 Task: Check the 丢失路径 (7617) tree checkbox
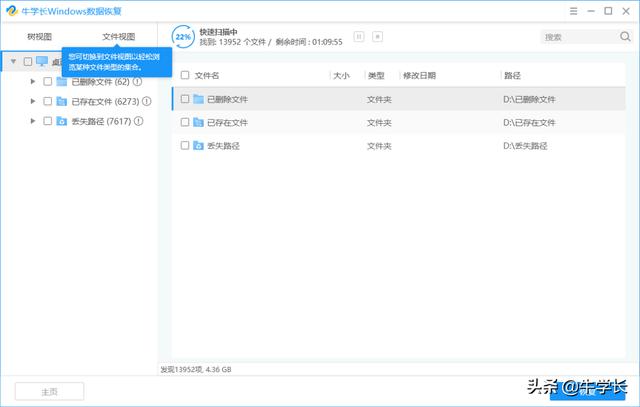tap(47, 121)
